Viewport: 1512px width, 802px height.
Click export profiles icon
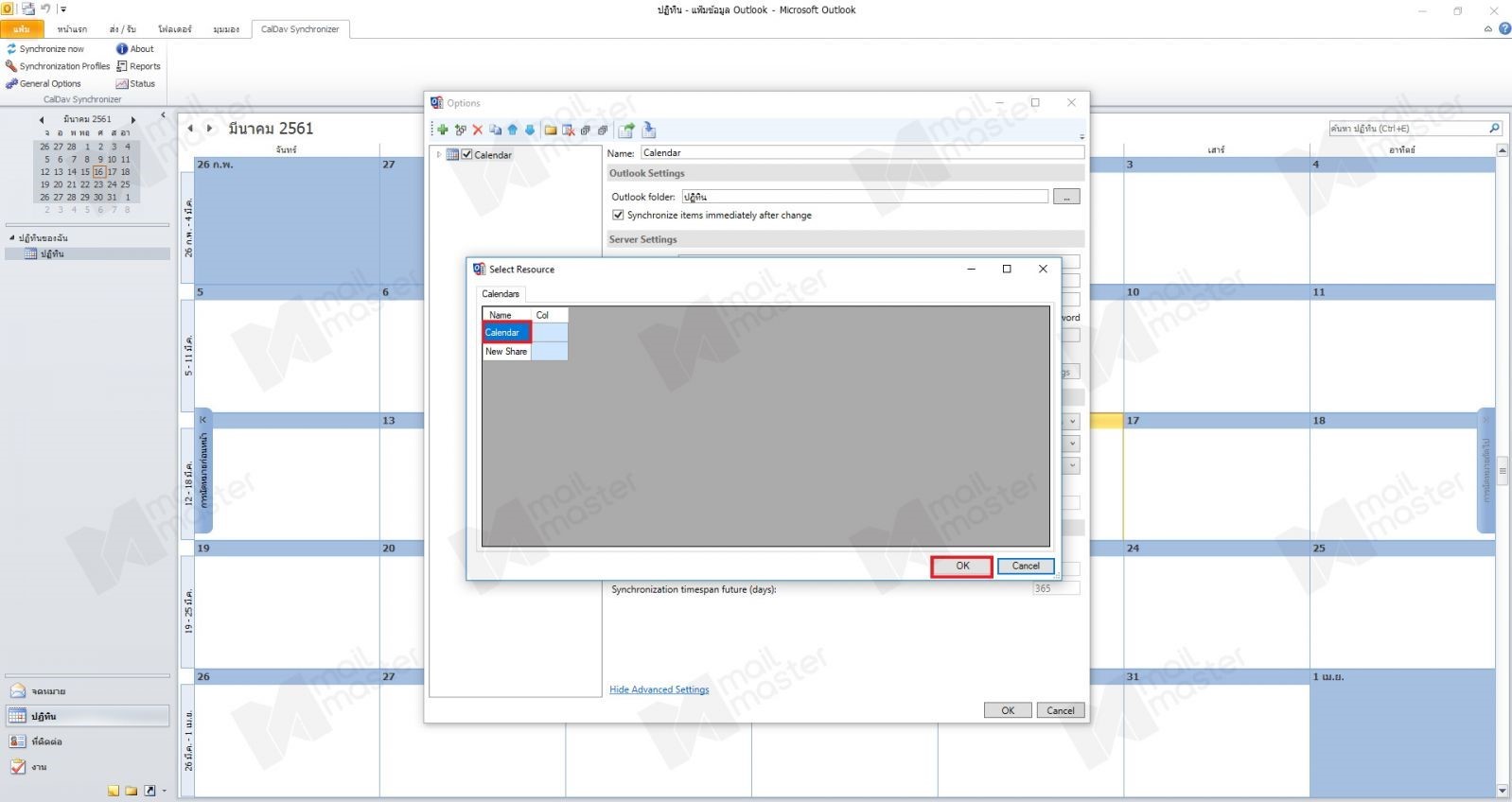tap(625, 131)
